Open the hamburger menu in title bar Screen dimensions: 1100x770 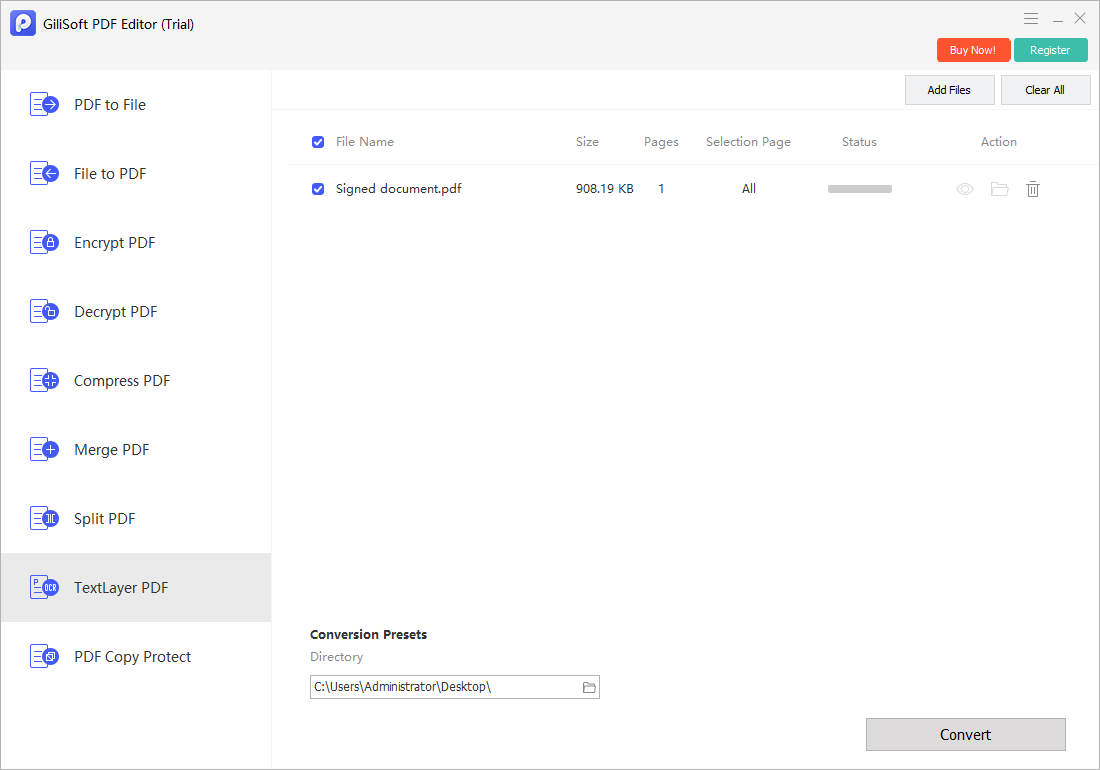1031,19
